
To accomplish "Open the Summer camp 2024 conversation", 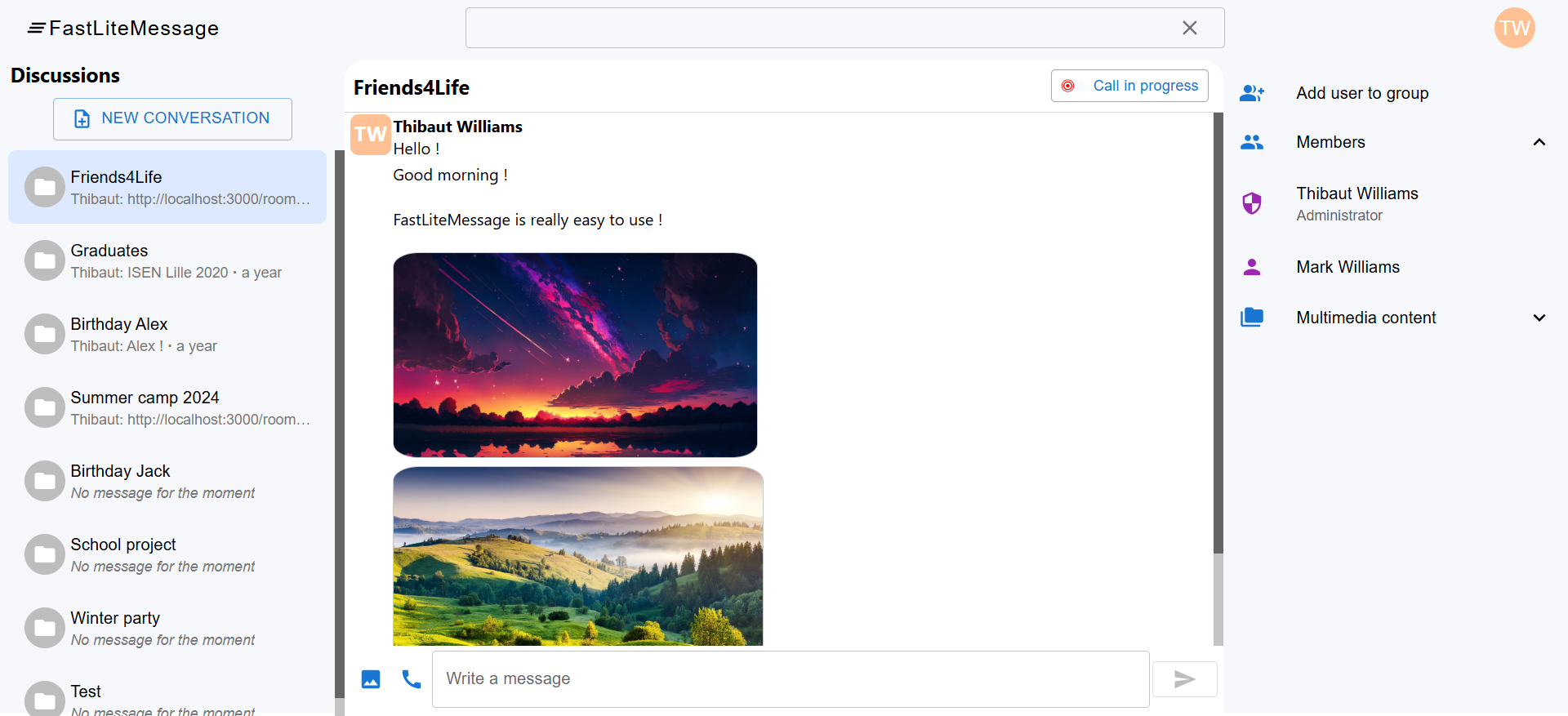I will pos(167,407).
